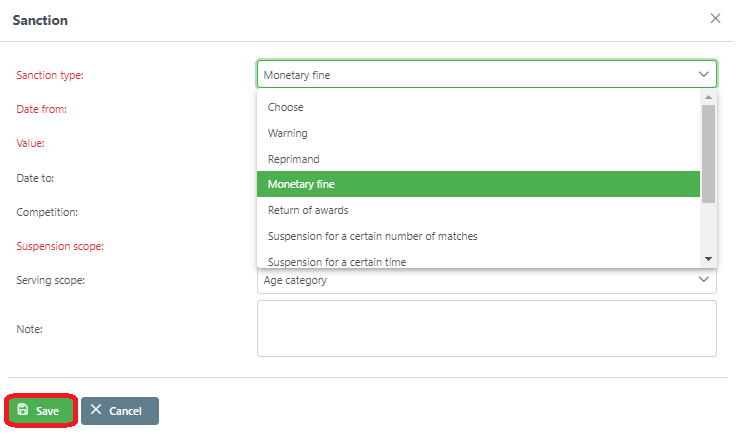Click the 'Suspension scope:' label
The image size is (736, 434).
(x=60, y=246)
